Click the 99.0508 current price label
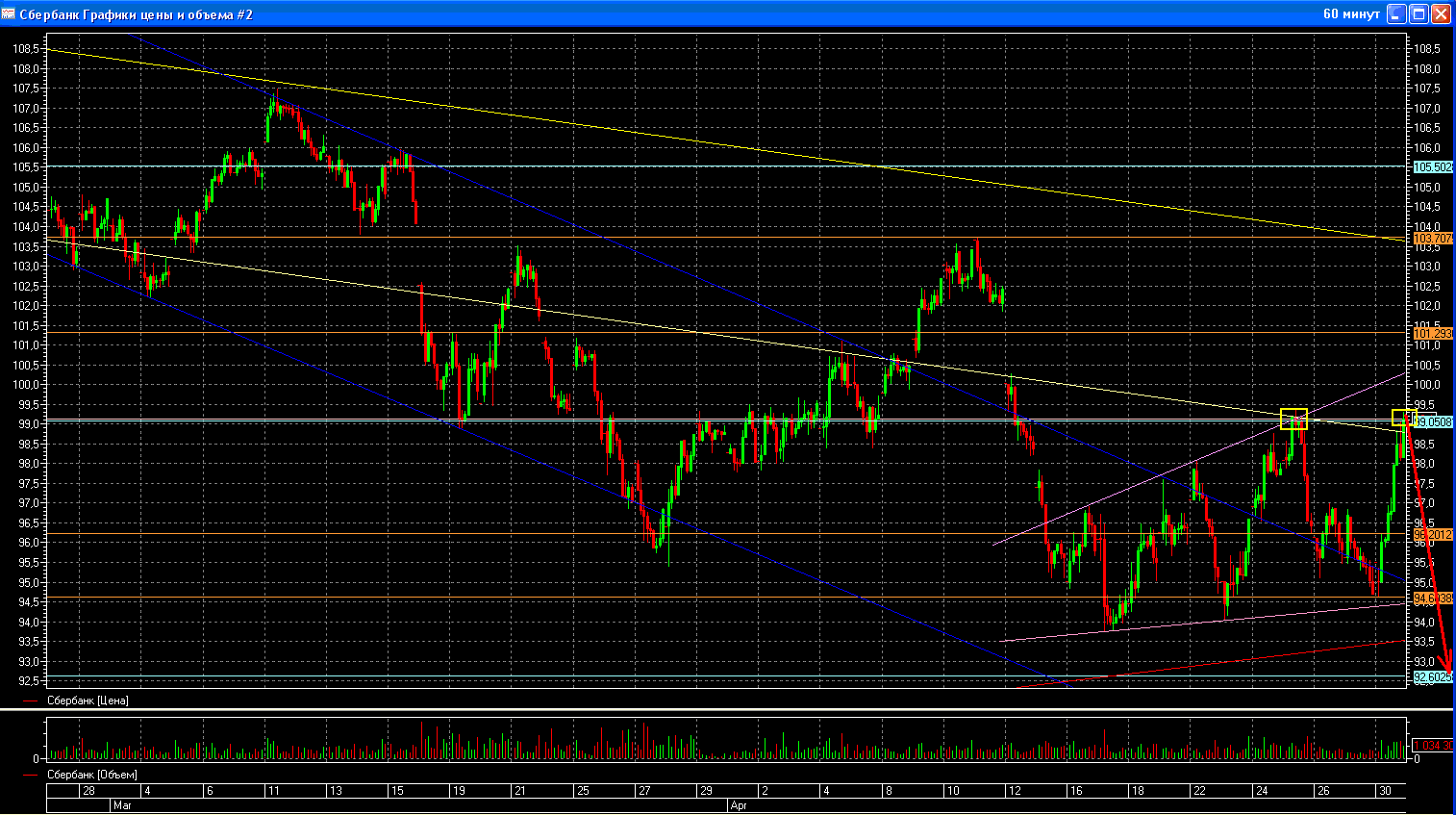1456x815 pixels. [1433, 421]
